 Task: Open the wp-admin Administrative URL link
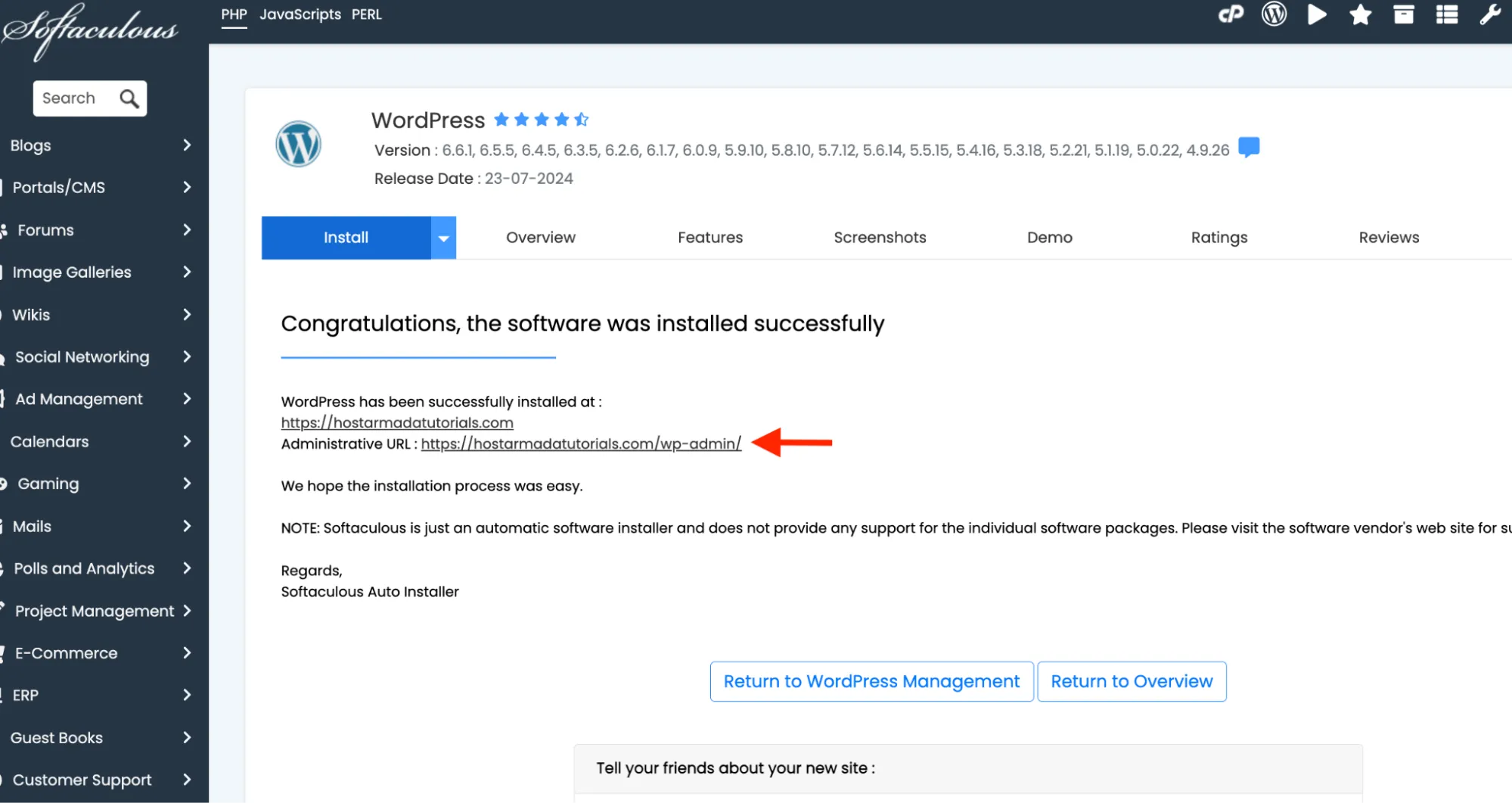581,444
